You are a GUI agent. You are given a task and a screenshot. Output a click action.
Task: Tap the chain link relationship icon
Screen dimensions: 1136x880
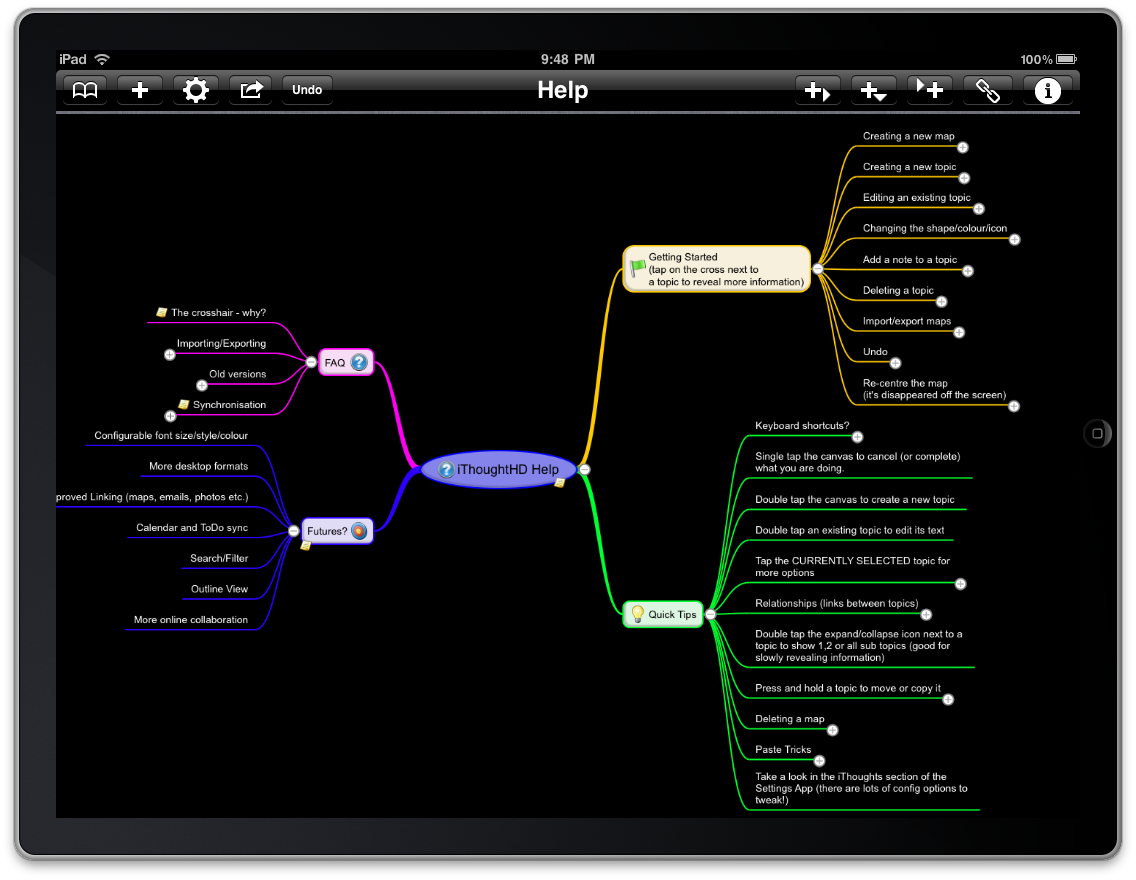(987, 91)
